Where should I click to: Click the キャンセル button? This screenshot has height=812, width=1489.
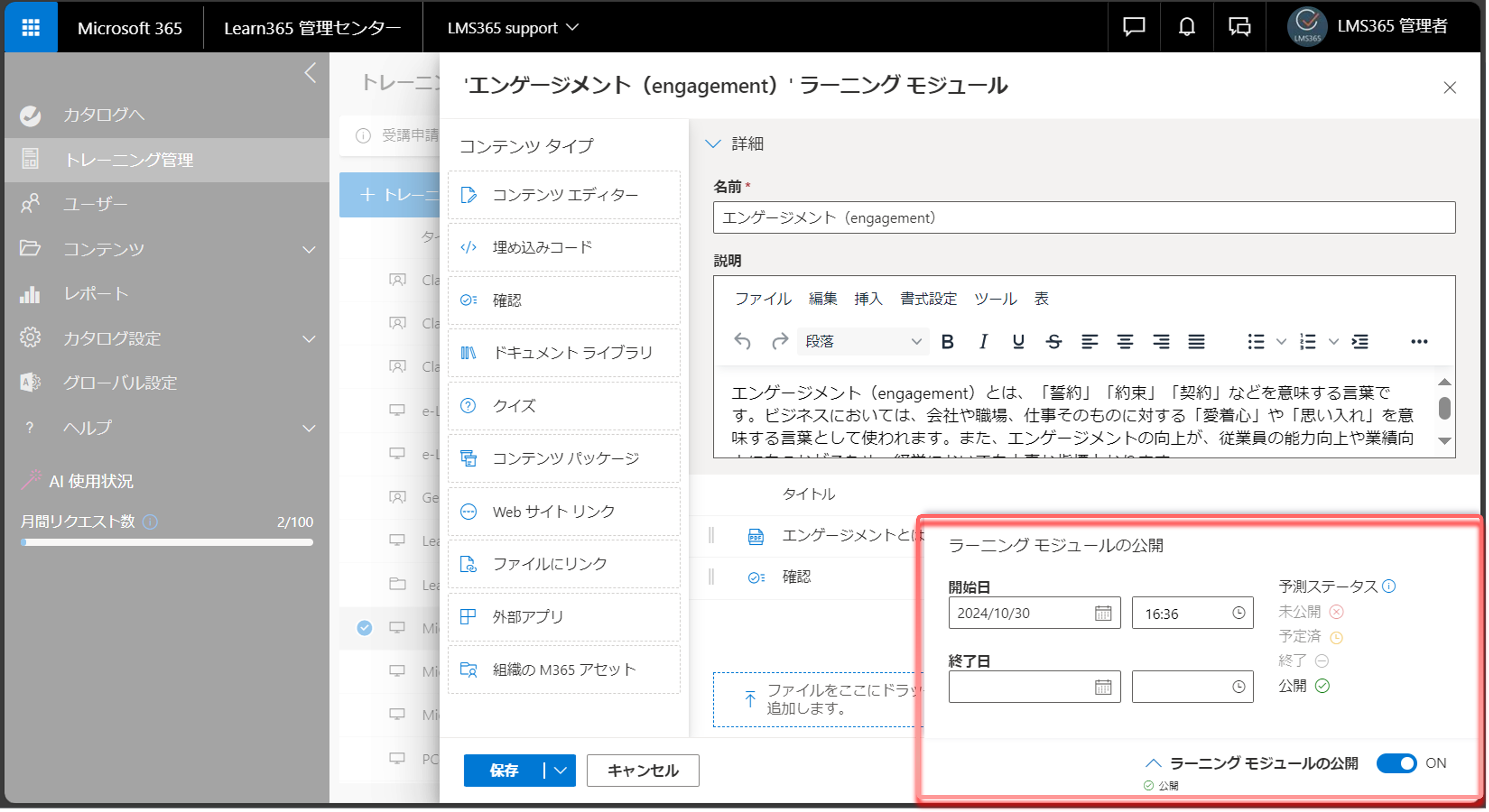(x=643, y=771)
